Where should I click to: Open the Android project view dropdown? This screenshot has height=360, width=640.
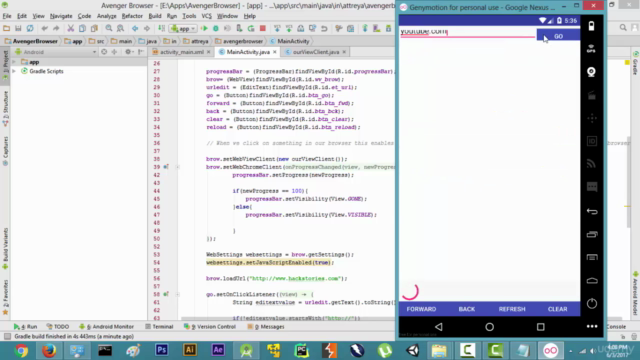[x=56, y=52]
